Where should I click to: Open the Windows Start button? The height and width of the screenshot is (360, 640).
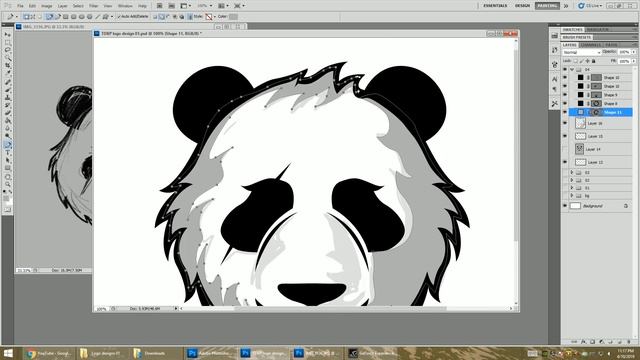(x=8, y=353)
